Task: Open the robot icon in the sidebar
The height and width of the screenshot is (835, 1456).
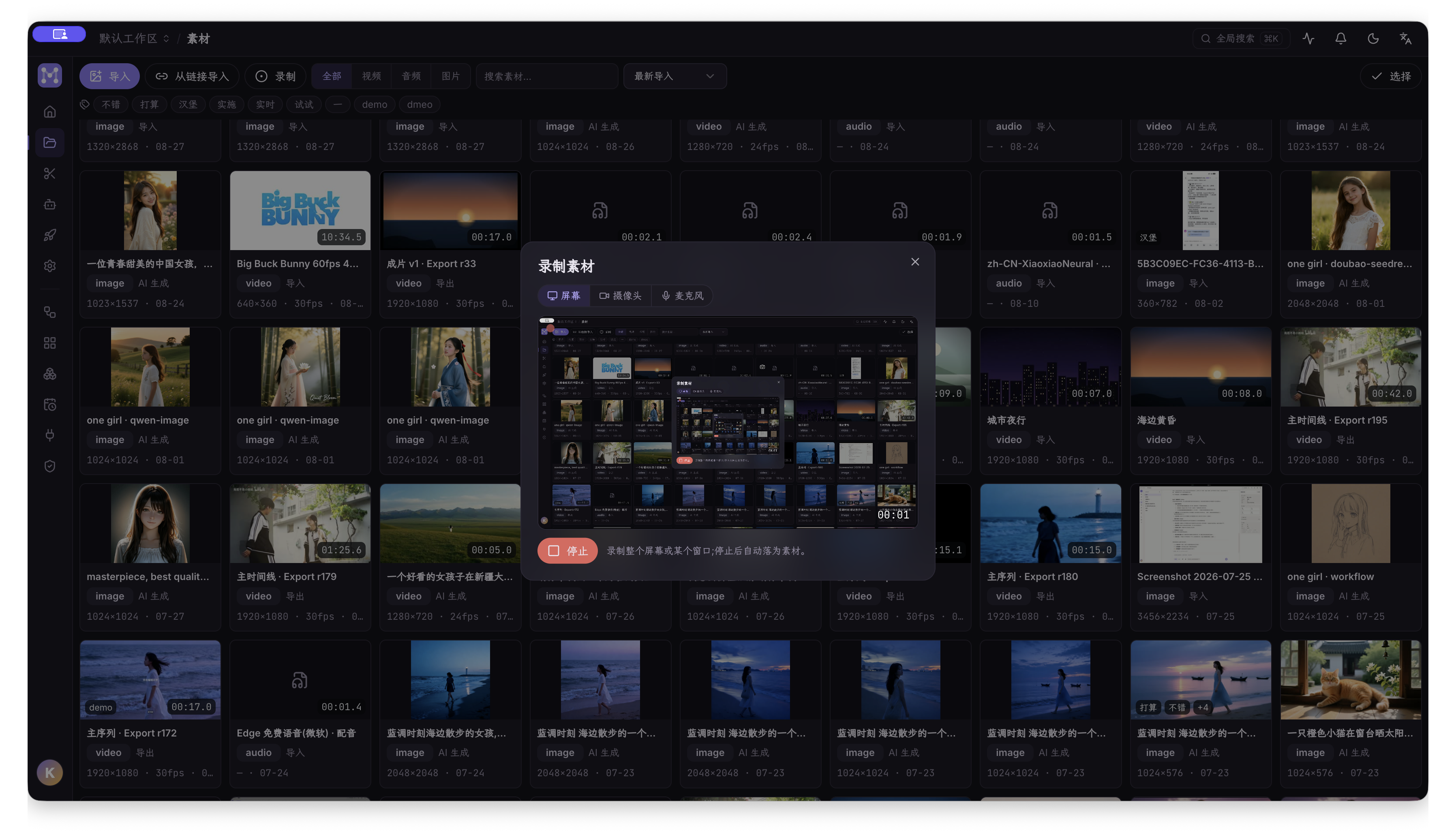Action: (50, 204)
